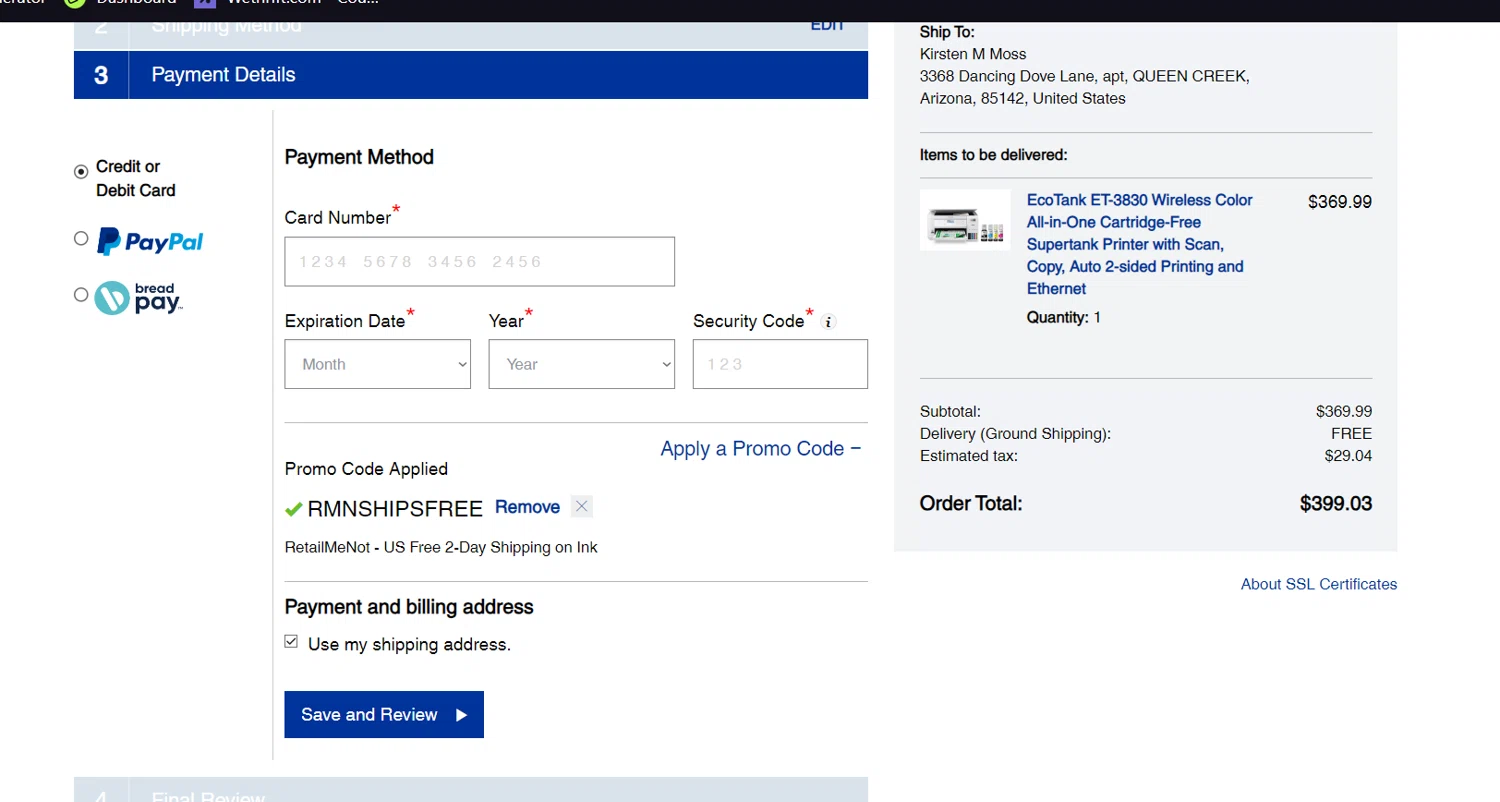Collapse the Apply a Promo Code section

(760, 449)
